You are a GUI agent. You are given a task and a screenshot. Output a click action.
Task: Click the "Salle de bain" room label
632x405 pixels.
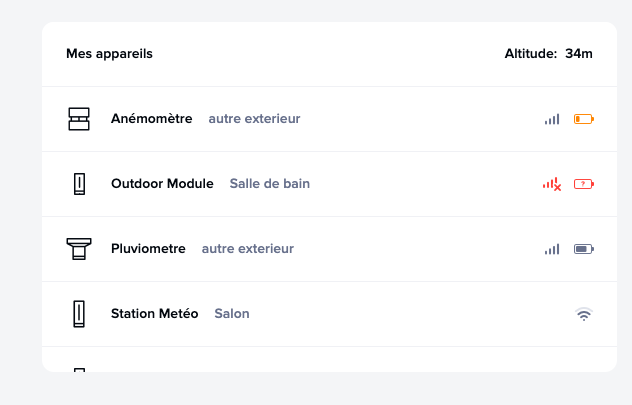tap(270, 184)
